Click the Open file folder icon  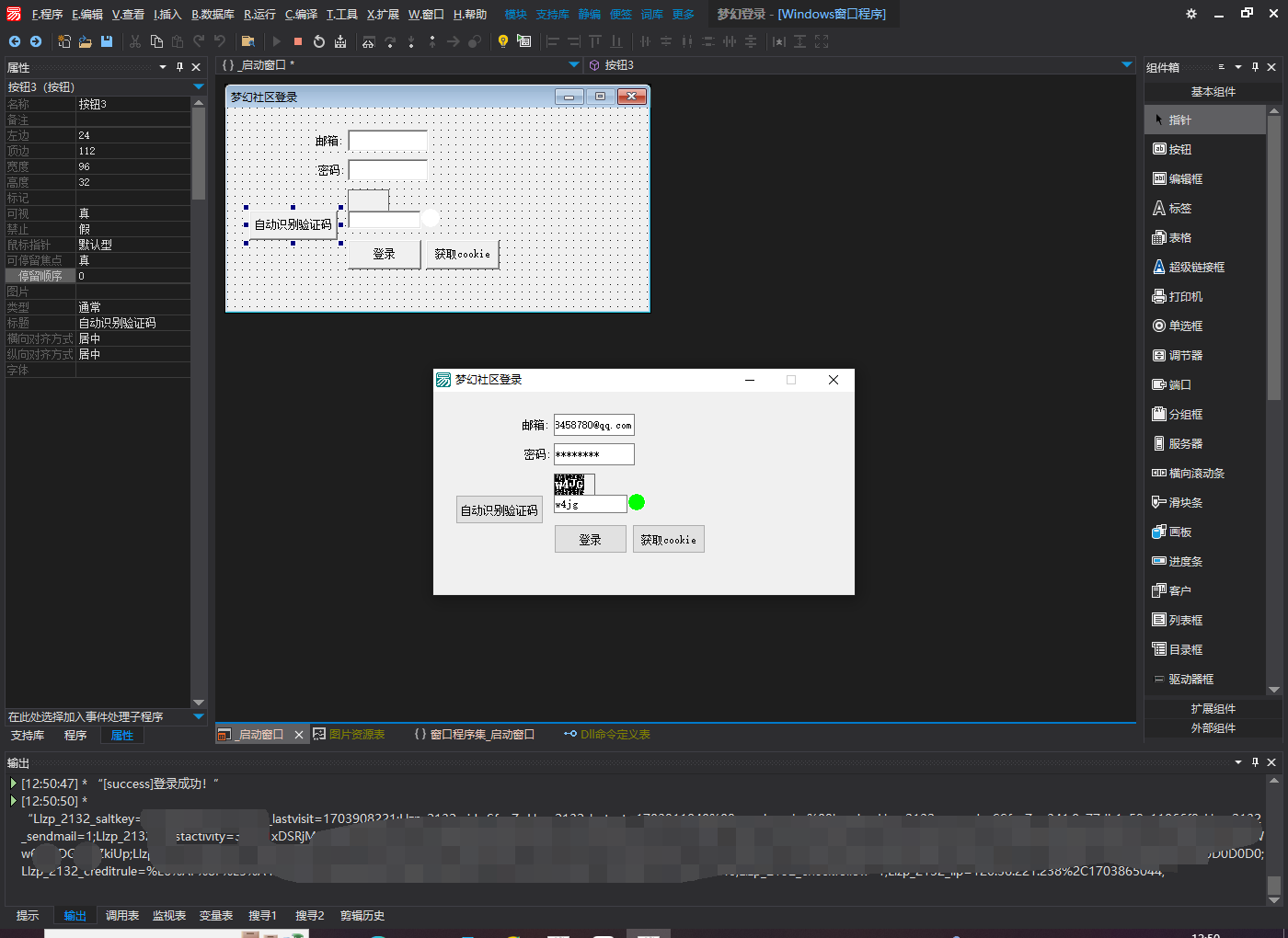pyautogui.click(x=85, y=41)
